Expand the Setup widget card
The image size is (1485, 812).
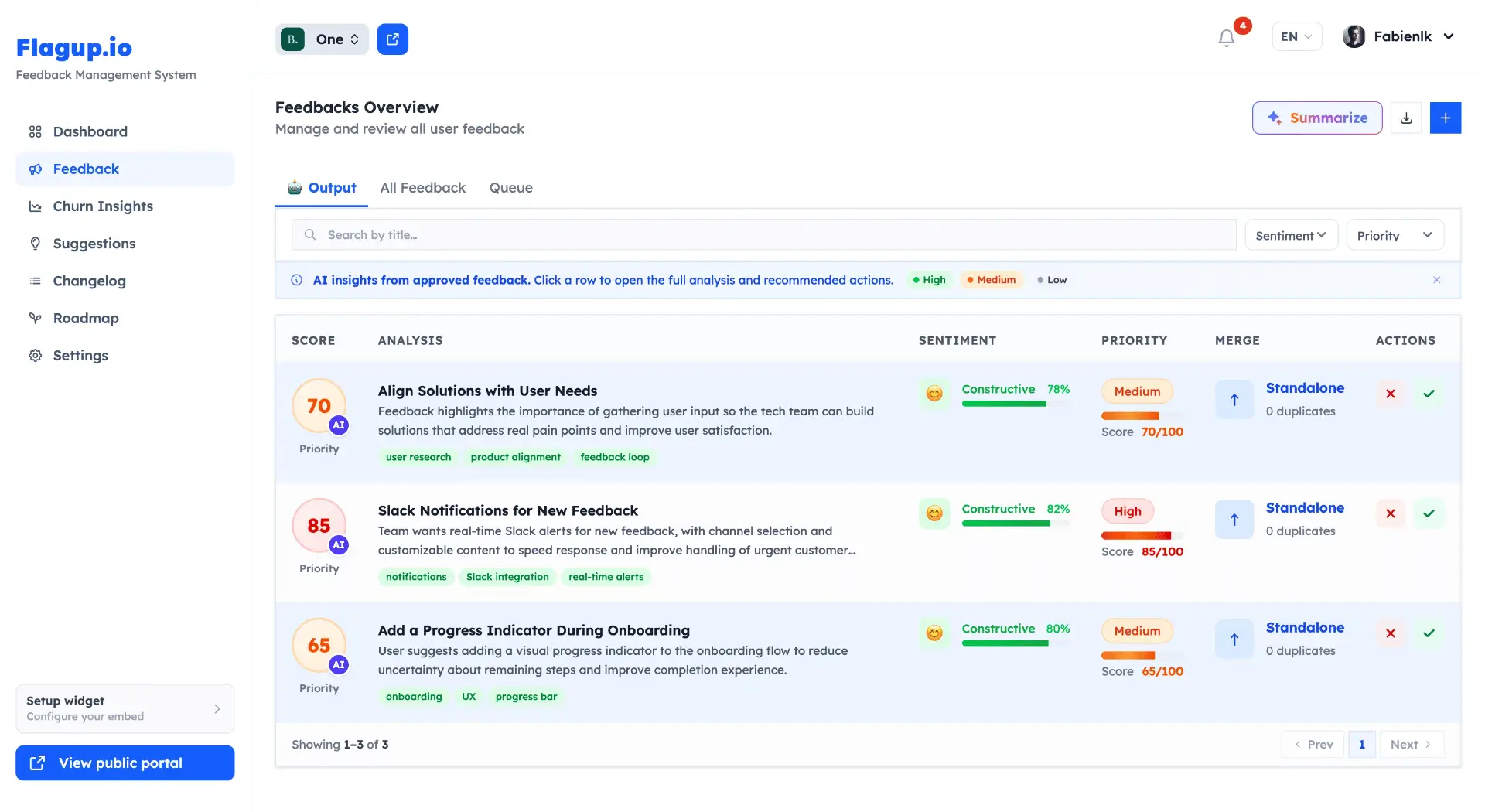(125, 708)
